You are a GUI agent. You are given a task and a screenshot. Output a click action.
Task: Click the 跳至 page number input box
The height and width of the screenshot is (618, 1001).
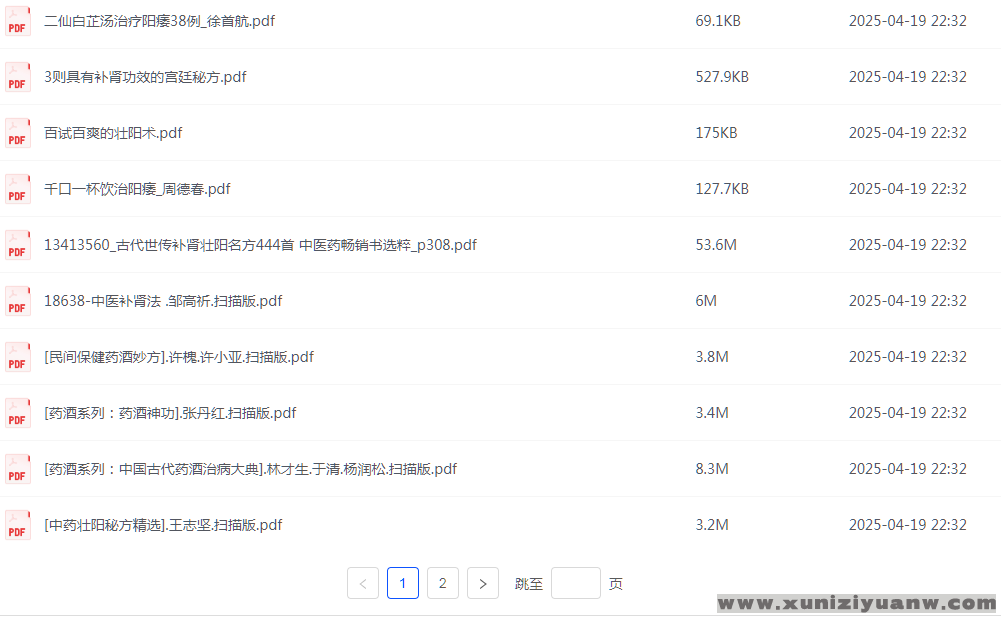(576, 583)
